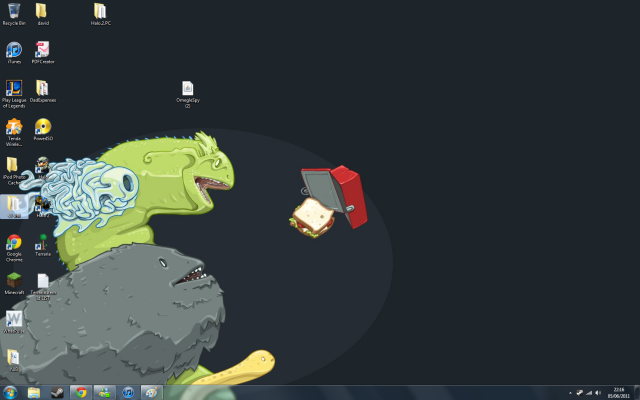Image resolution: width=640 pixels, height=400 pixels.
Task: Launch Steam from the taskbar
Action: pyautogui.click(x=57, y=392)
